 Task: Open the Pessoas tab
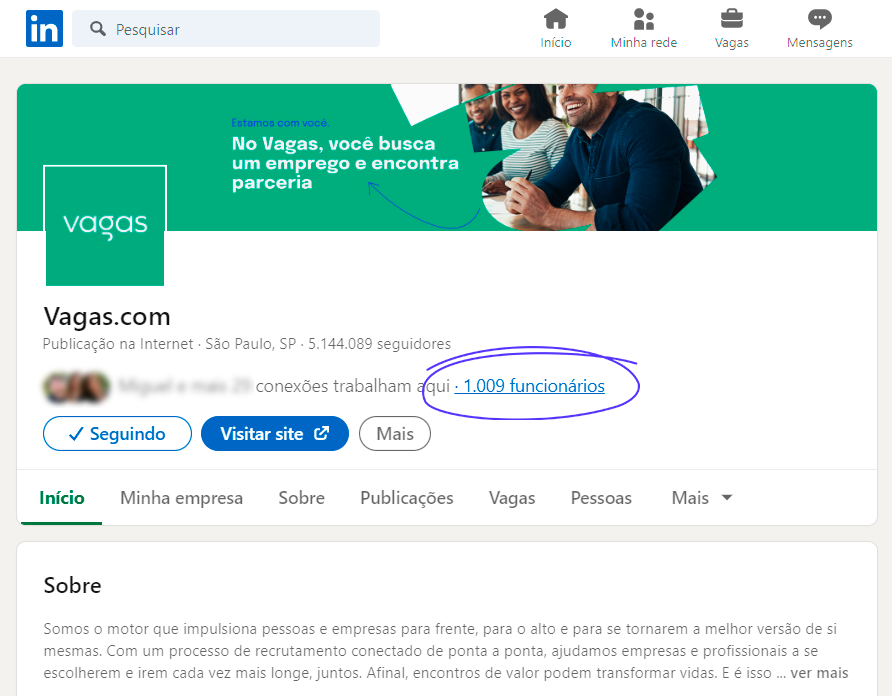point(601,498)
